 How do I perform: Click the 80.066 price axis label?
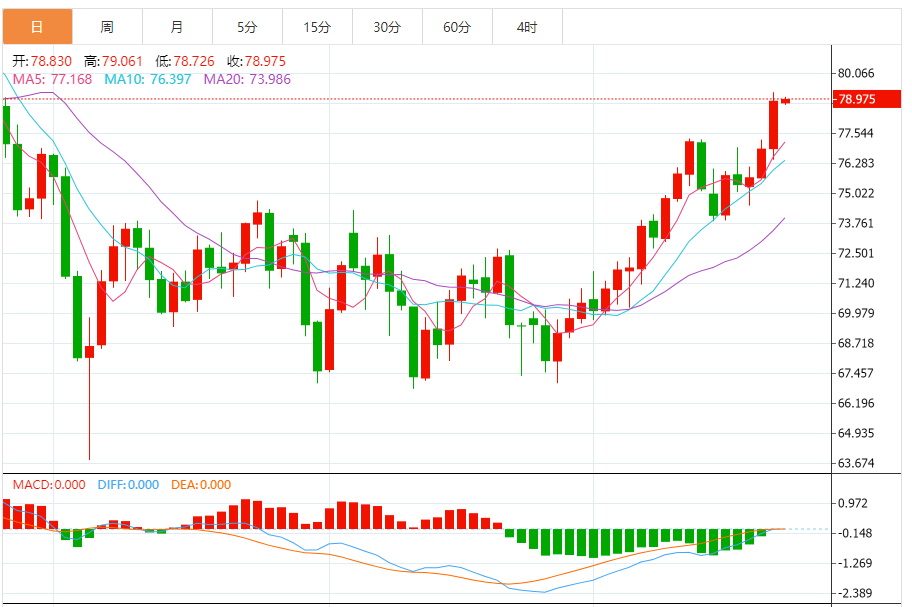[x=856, y=73]
